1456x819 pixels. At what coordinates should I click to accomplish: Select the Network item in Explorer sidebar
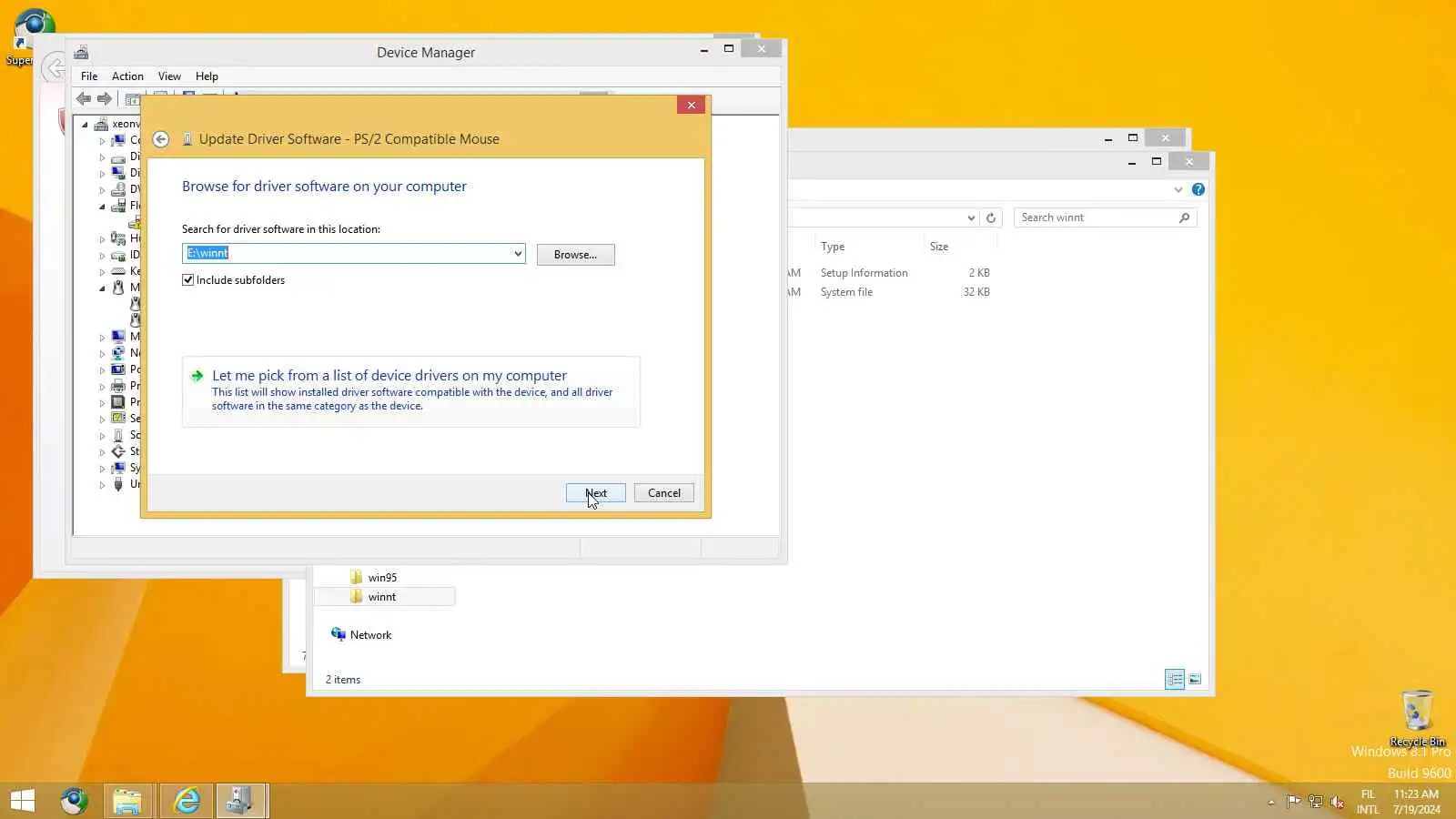point(370,635)
